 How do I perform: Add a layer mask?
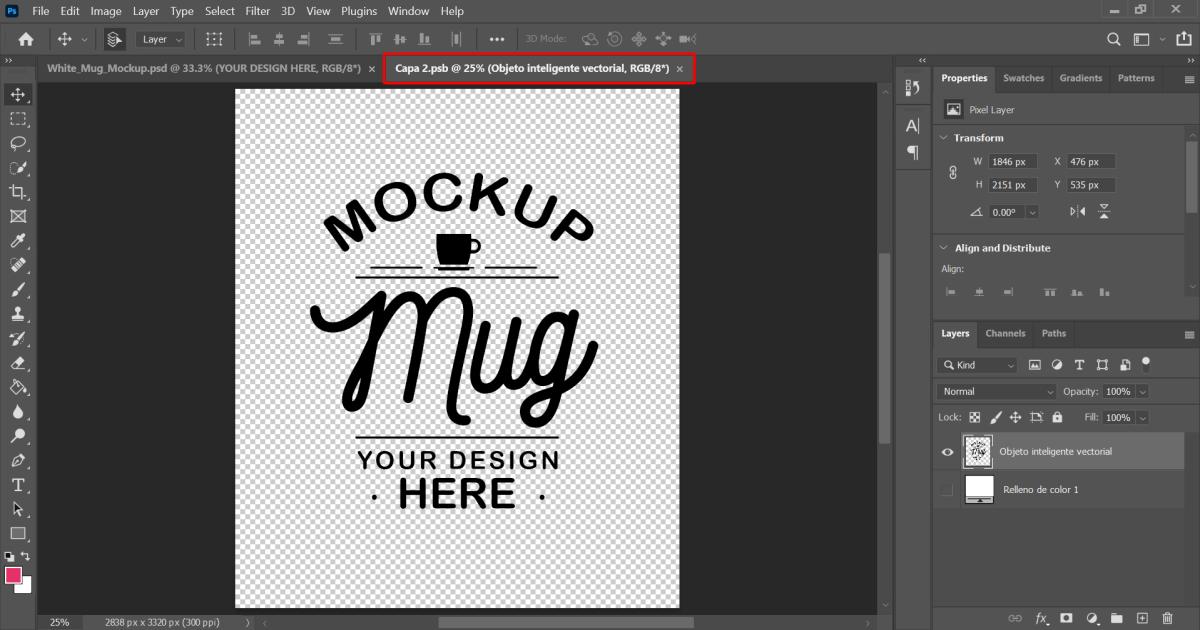1066,618
